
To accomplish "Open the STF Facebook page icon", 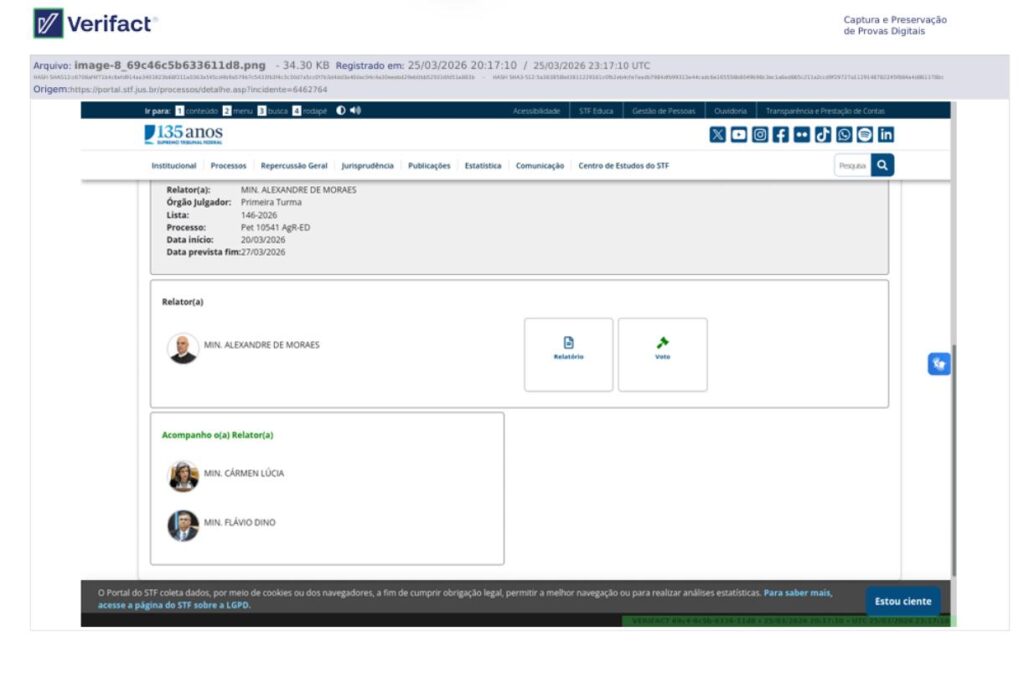I will [x=781, y=135].
